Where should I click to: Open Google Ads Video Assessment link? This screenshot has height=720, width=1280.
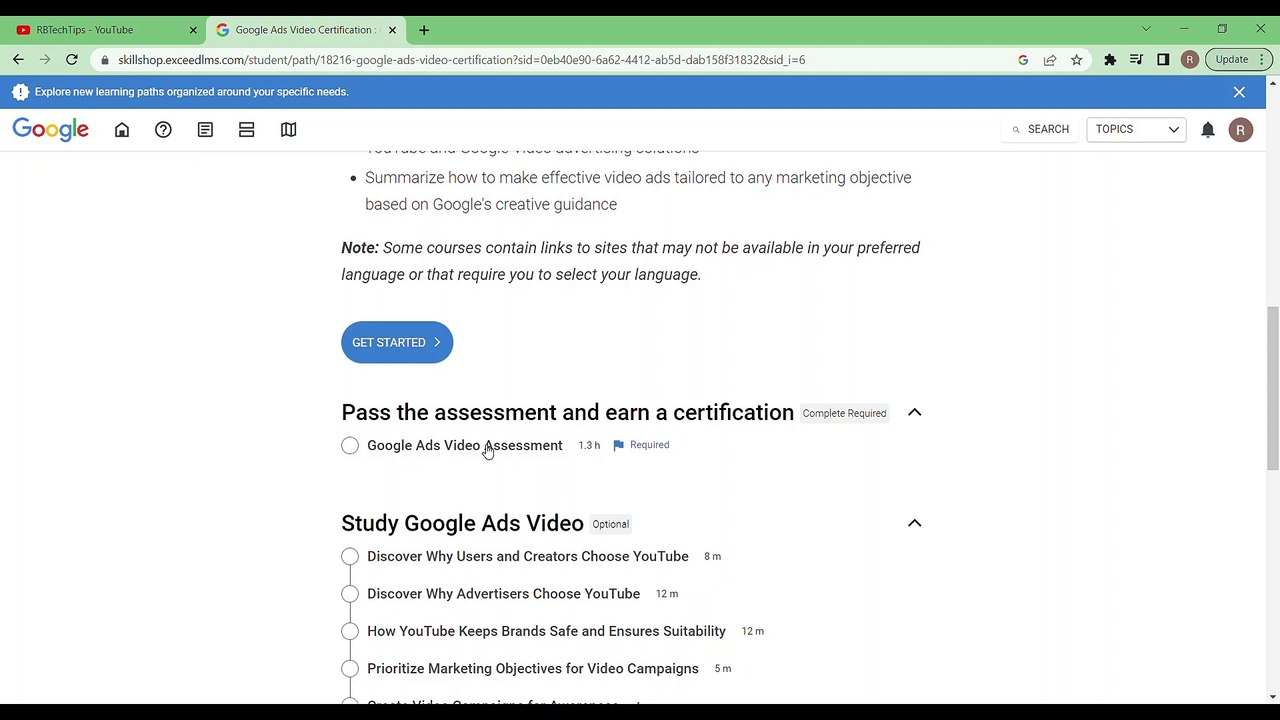pos(464,445)
